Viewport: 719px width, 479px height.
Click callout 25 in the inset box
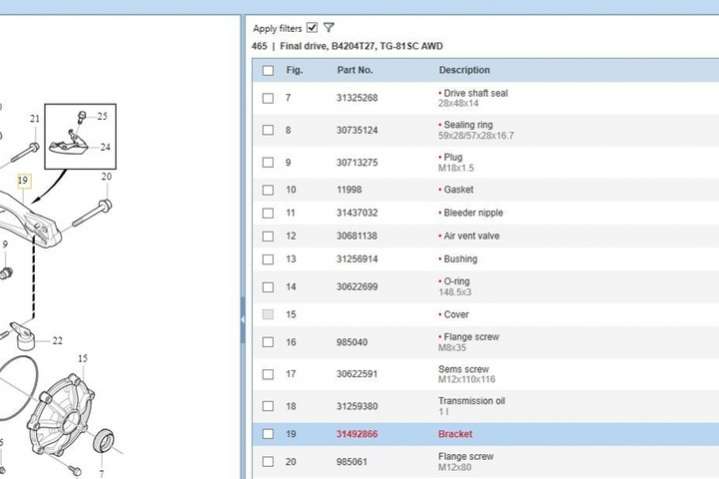tap(102, 116)
